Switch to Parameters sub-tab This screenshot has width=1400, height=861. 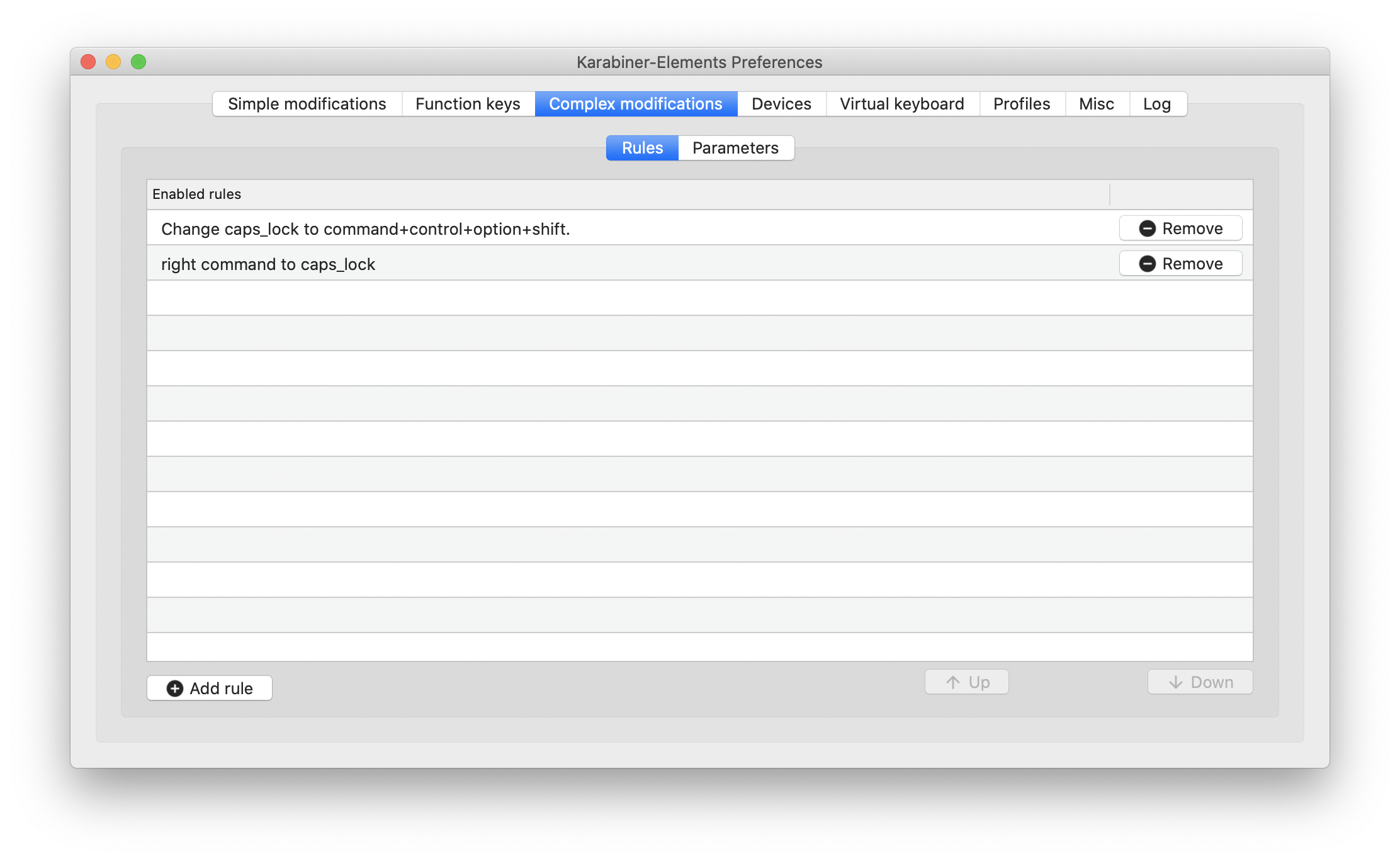tap(735, 148)
